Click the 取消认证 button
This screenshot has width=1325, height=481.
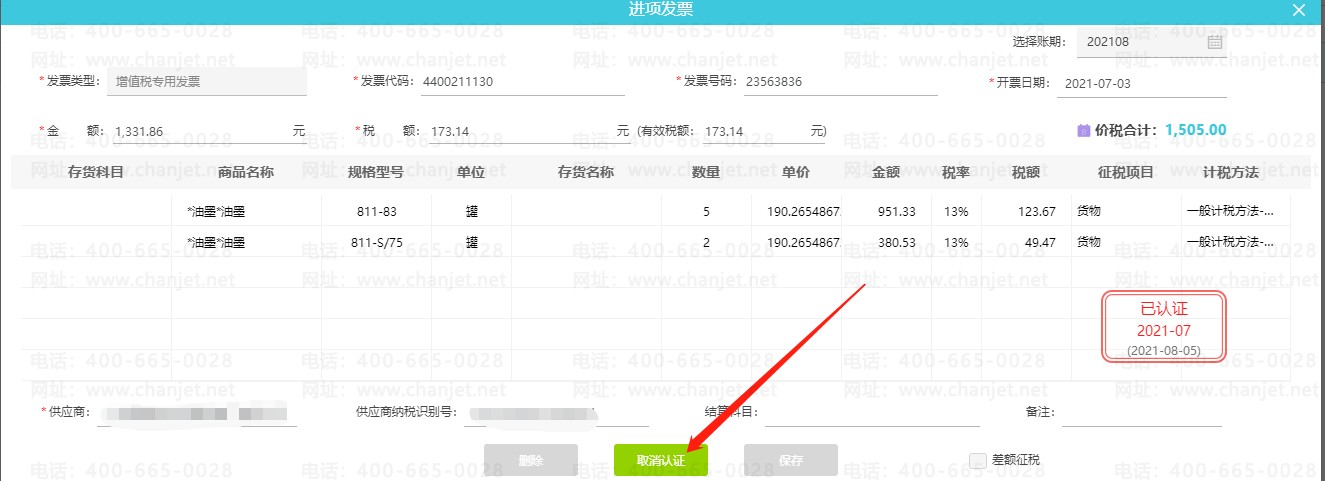(661, 460)
